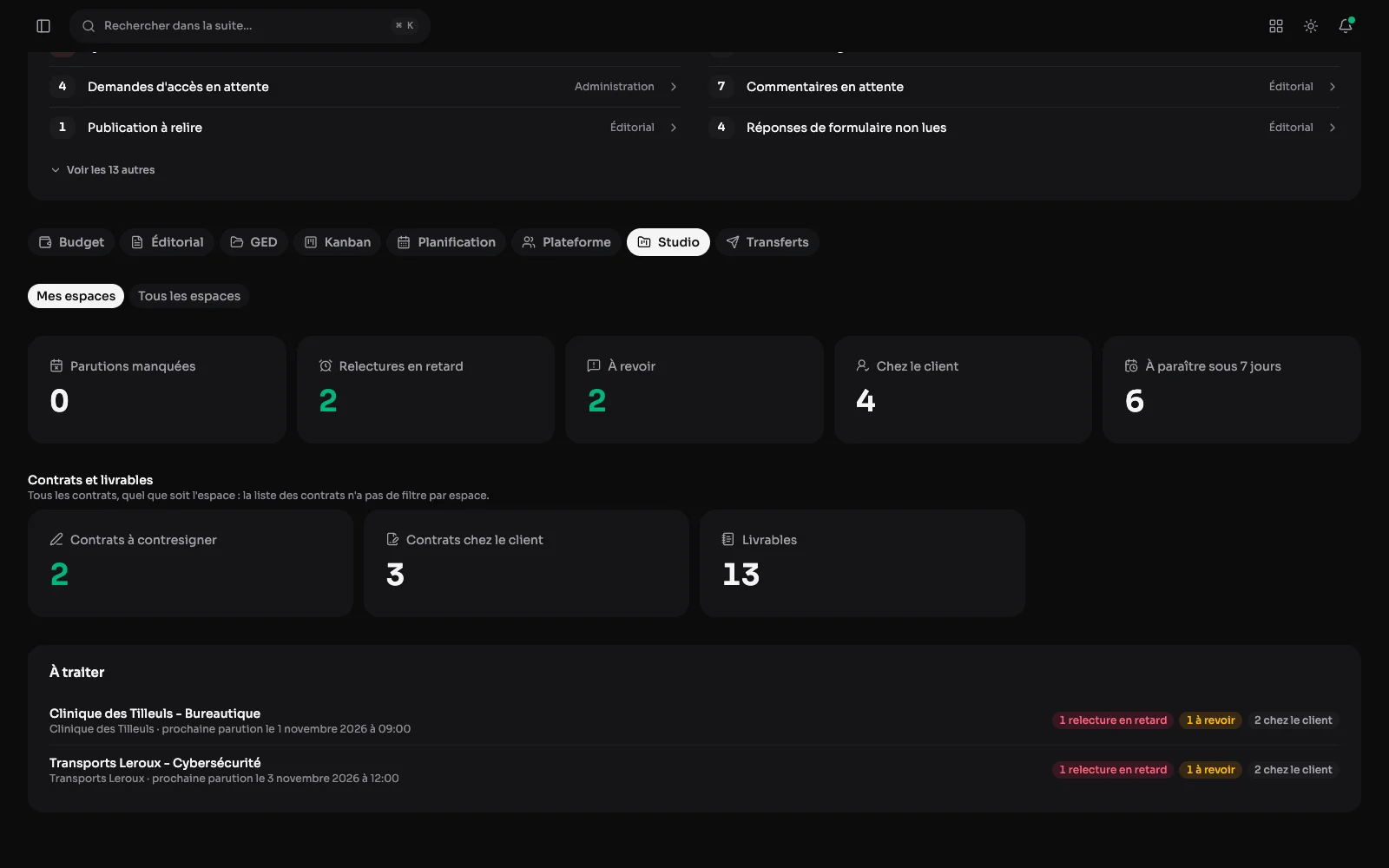Select the Plateforme tab
This screenshot has height=868, width=1389.
coord(566,242)
